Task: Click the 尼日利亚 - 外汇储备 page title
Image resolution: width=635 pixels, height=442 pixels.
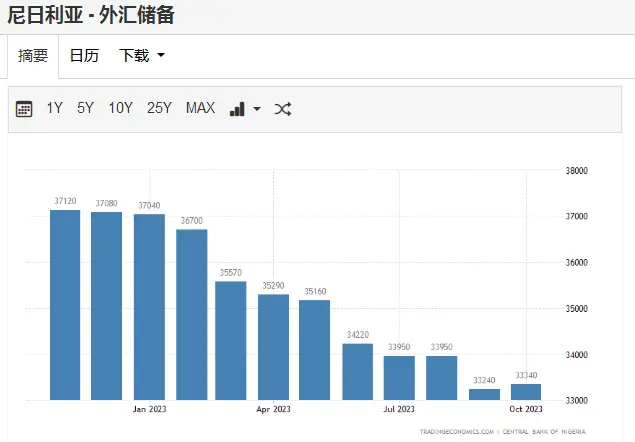Action: [x=91, y=15]
